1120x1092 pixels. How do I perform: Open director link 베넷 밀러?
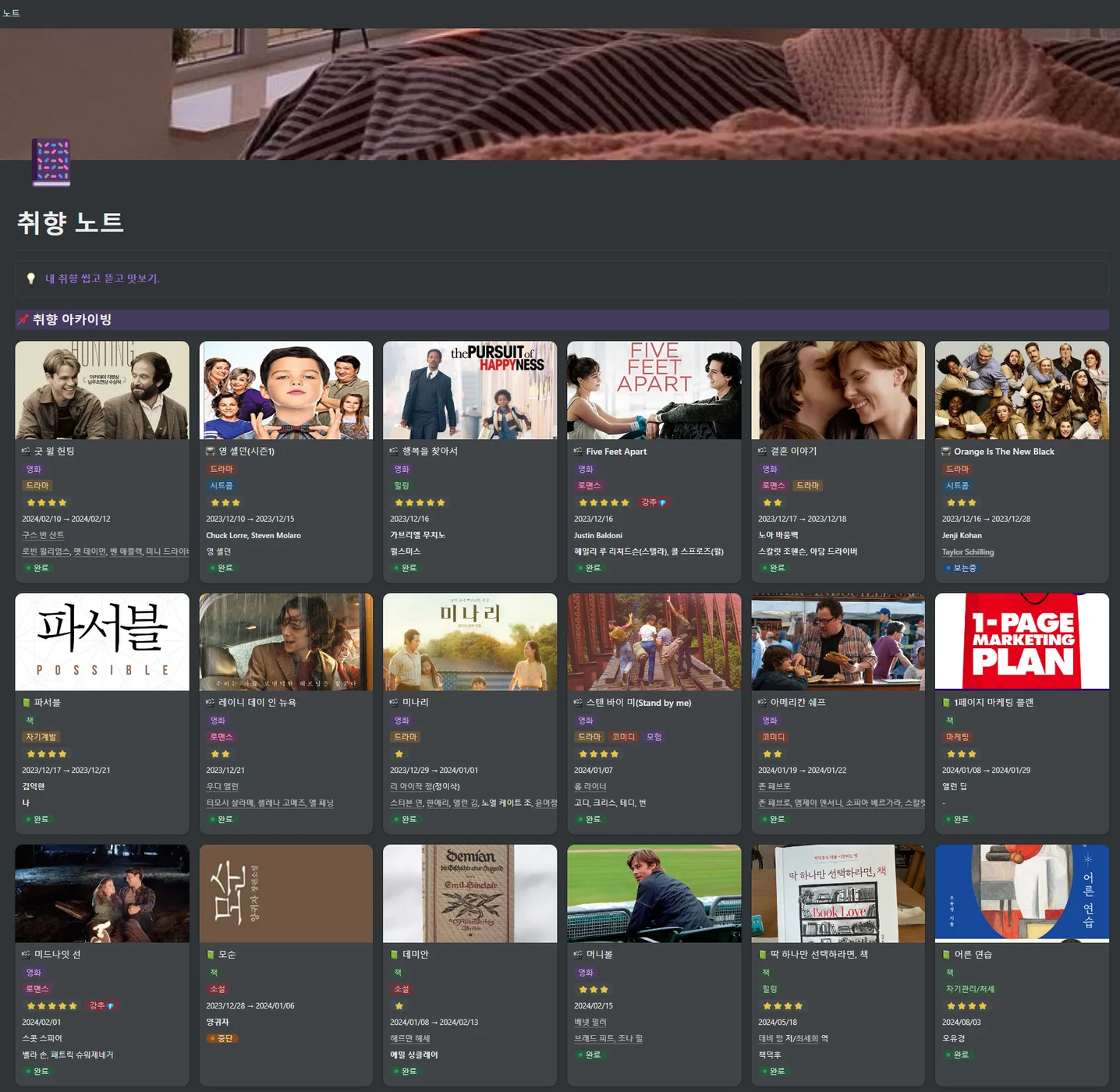[590, 1022]
